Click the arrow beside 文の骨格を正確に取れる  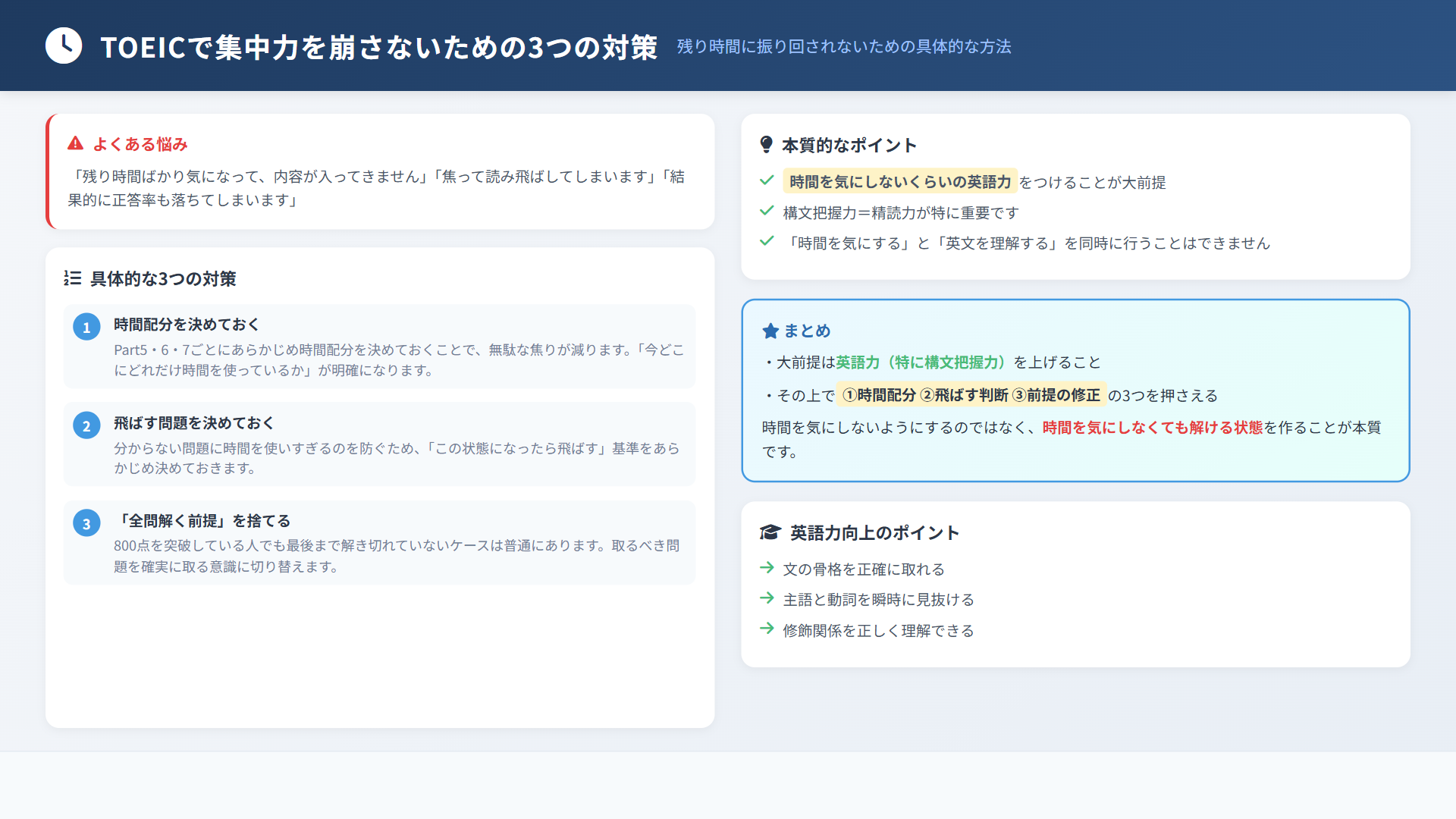[767, 567]
